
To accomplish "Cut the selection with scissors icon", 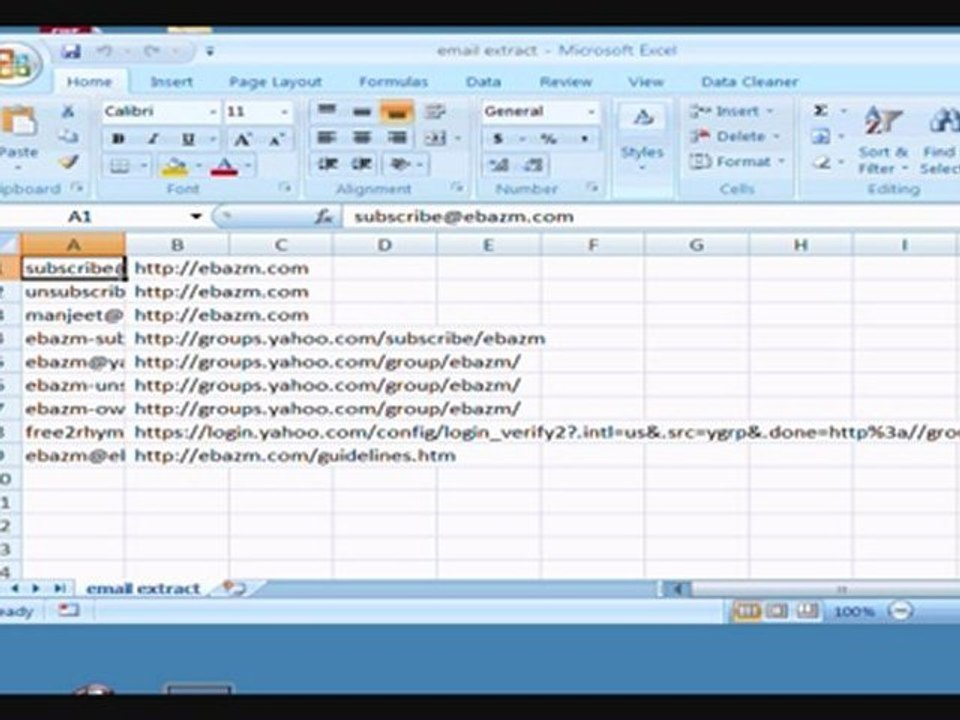I will click(x=69, y=111).
